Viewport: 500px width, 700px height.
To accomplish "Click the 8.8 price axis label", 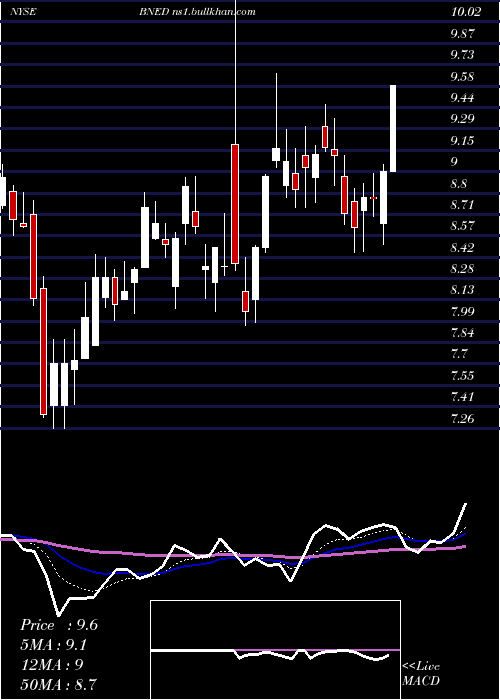I will pyautogui.click(x=460, y=183).
